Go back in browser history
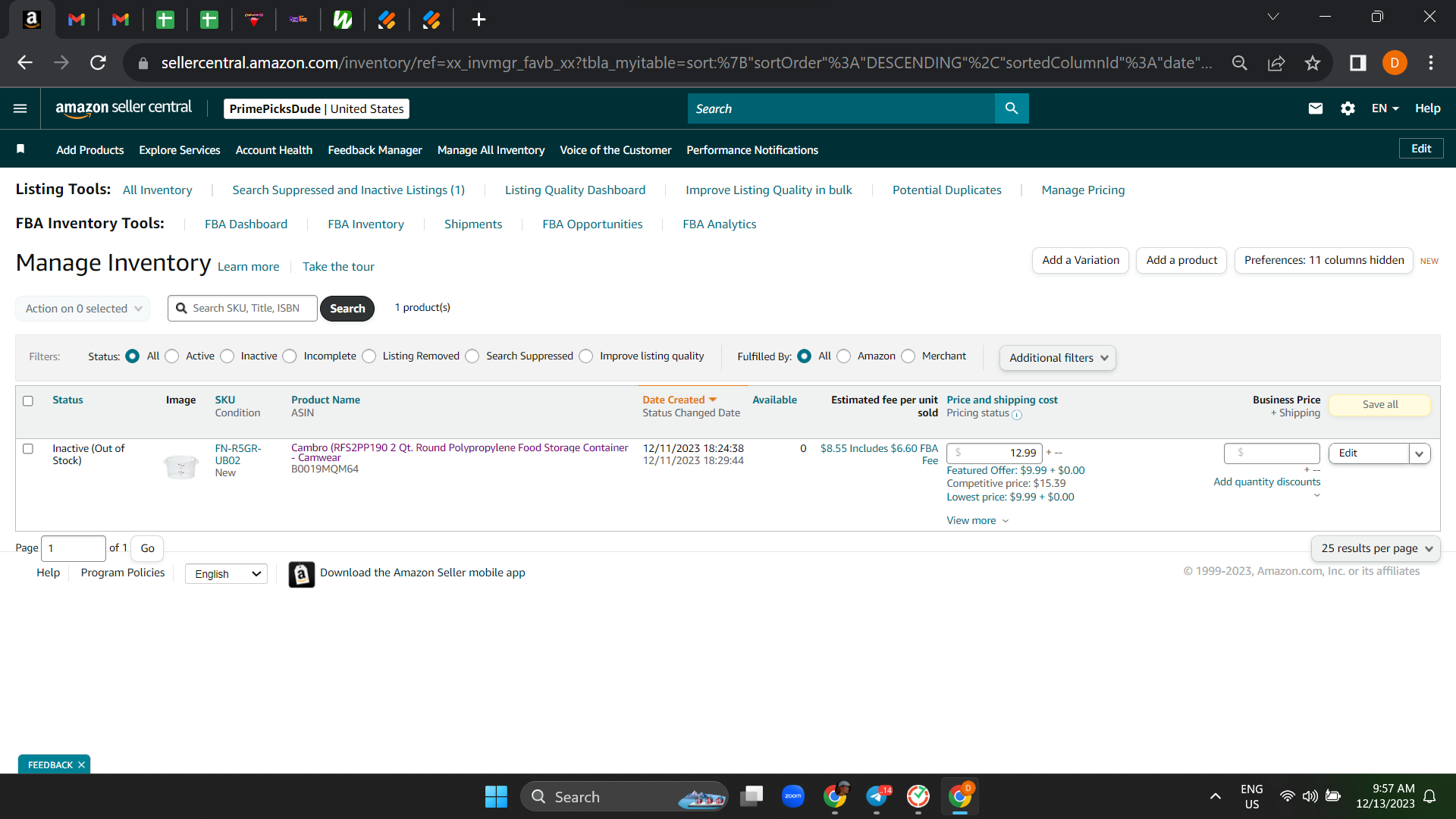Image resolution: width=1456 pixels, height=819 pixels. pyautogui.click(x=25, y=63)
